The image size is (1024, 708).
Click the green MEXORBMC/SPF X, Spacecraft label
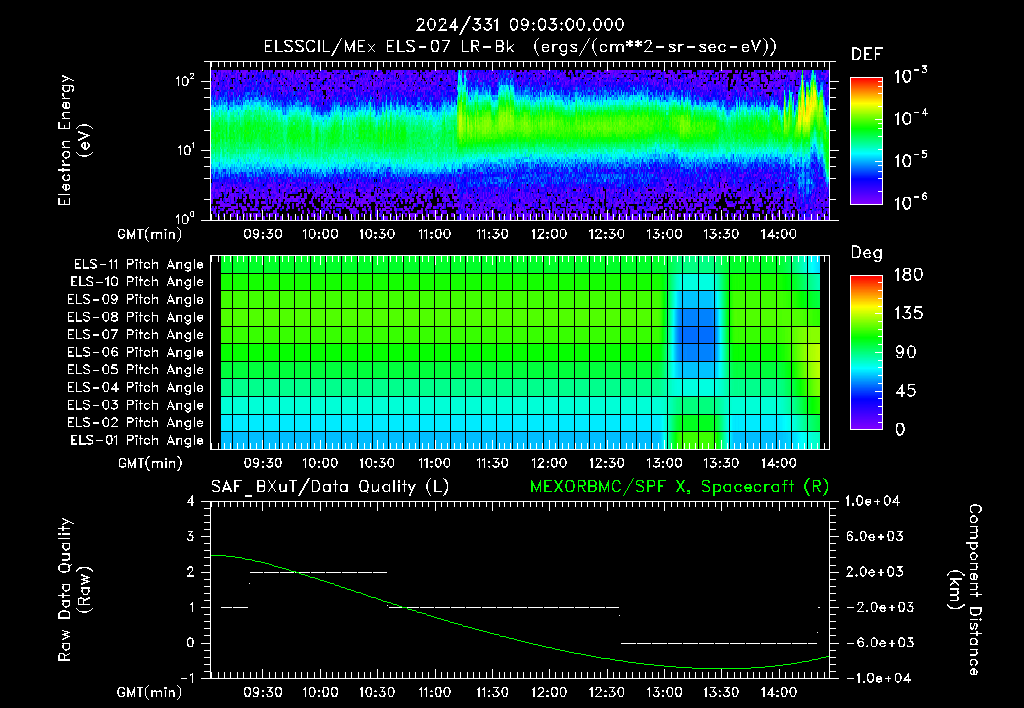(679, 487)
